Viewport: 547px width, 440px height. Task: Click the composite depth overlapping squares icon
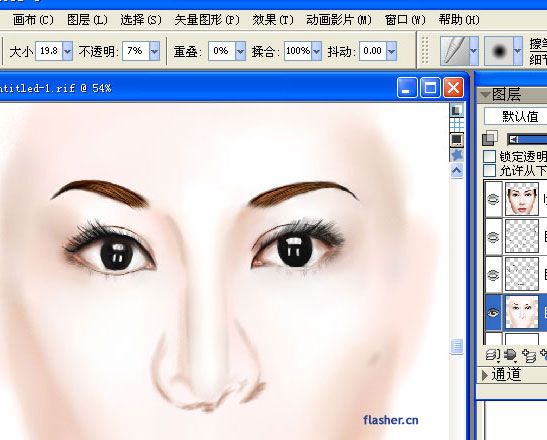490,139
